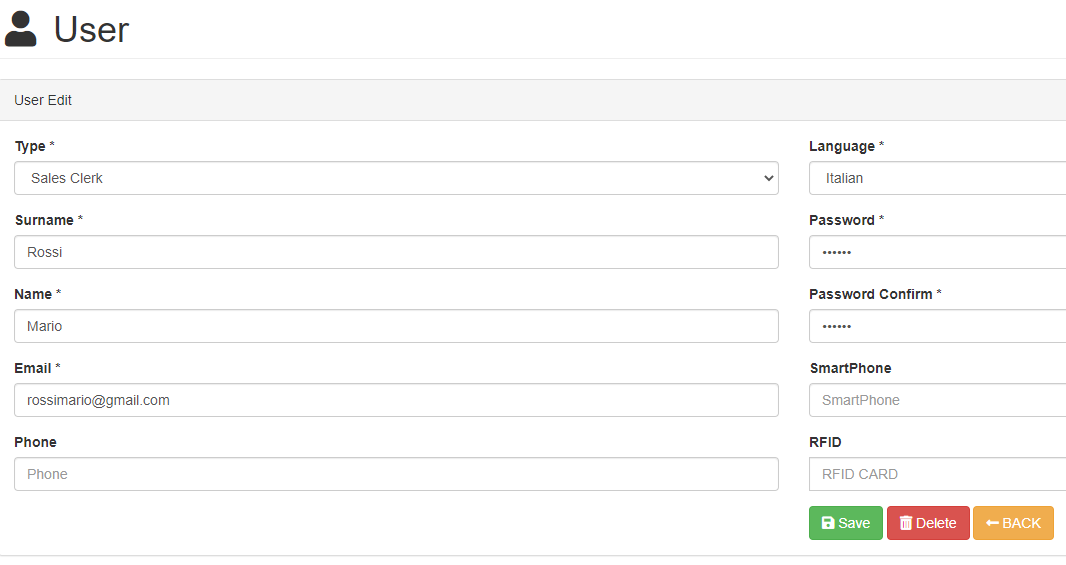The width and height of the screenshot is (1066, 565).
Task: Delete this user
Action: [x=928, y=523]
